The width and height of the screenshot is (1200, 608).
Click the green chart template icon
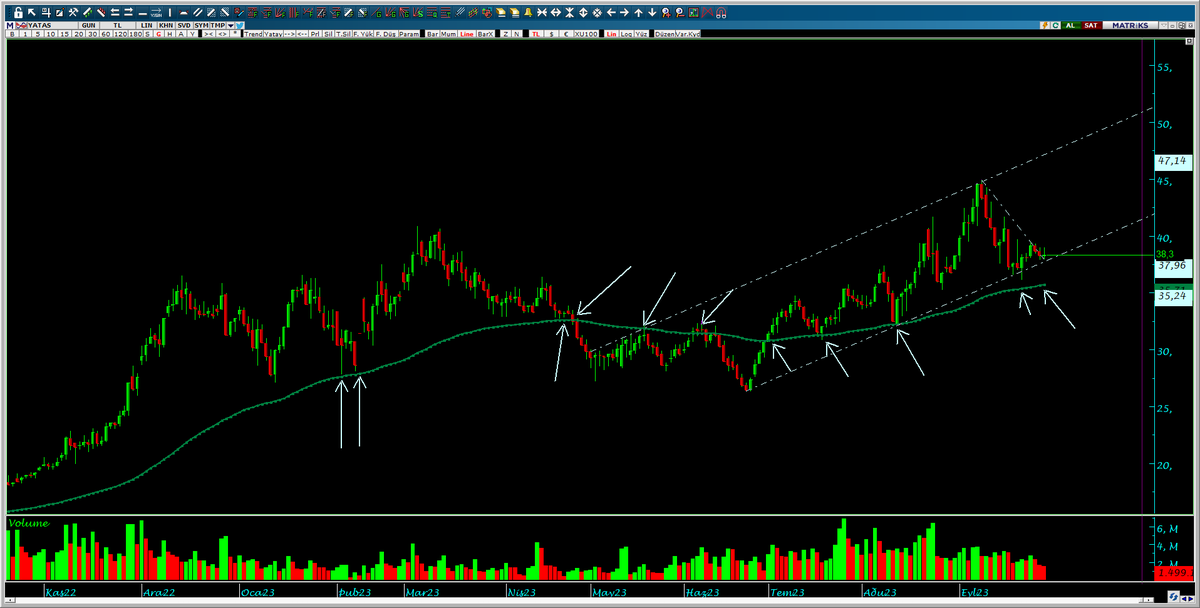693,13
